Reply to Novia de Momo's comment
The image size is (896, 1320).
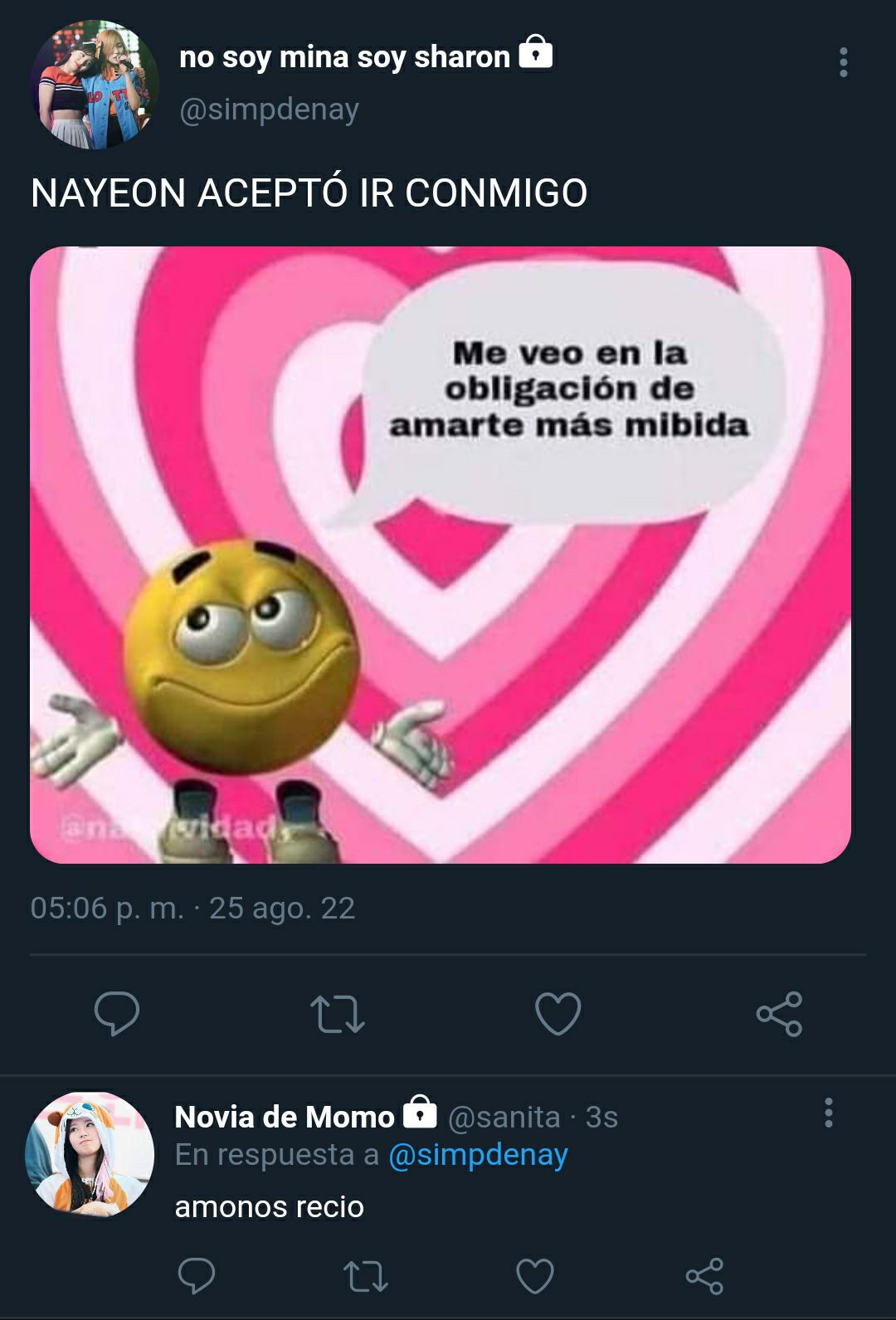197,1275
